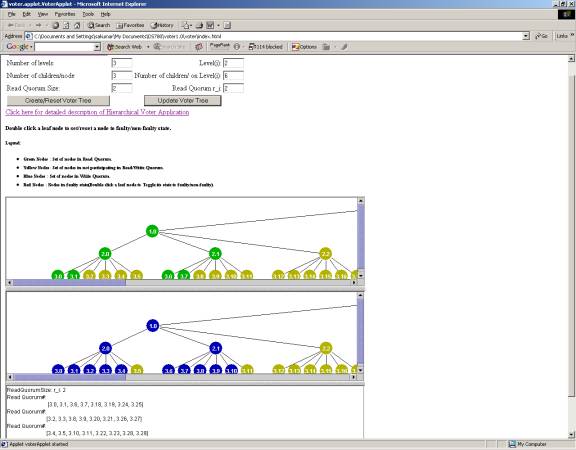Open the Favorites menu

(x=65, y=14)
